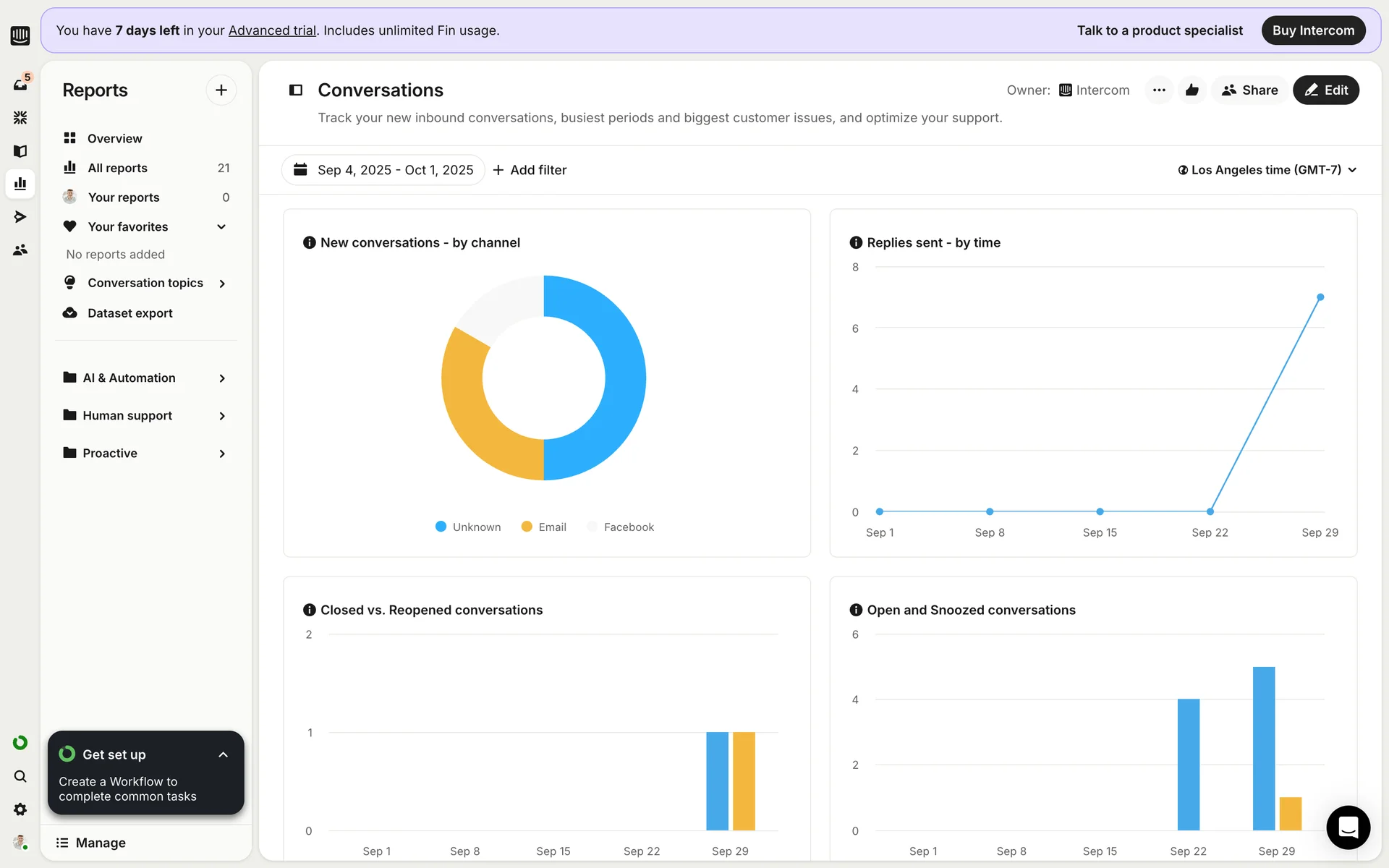Follow the Advanced trial link
The image size is (1389, 868).
click(272, 30)
